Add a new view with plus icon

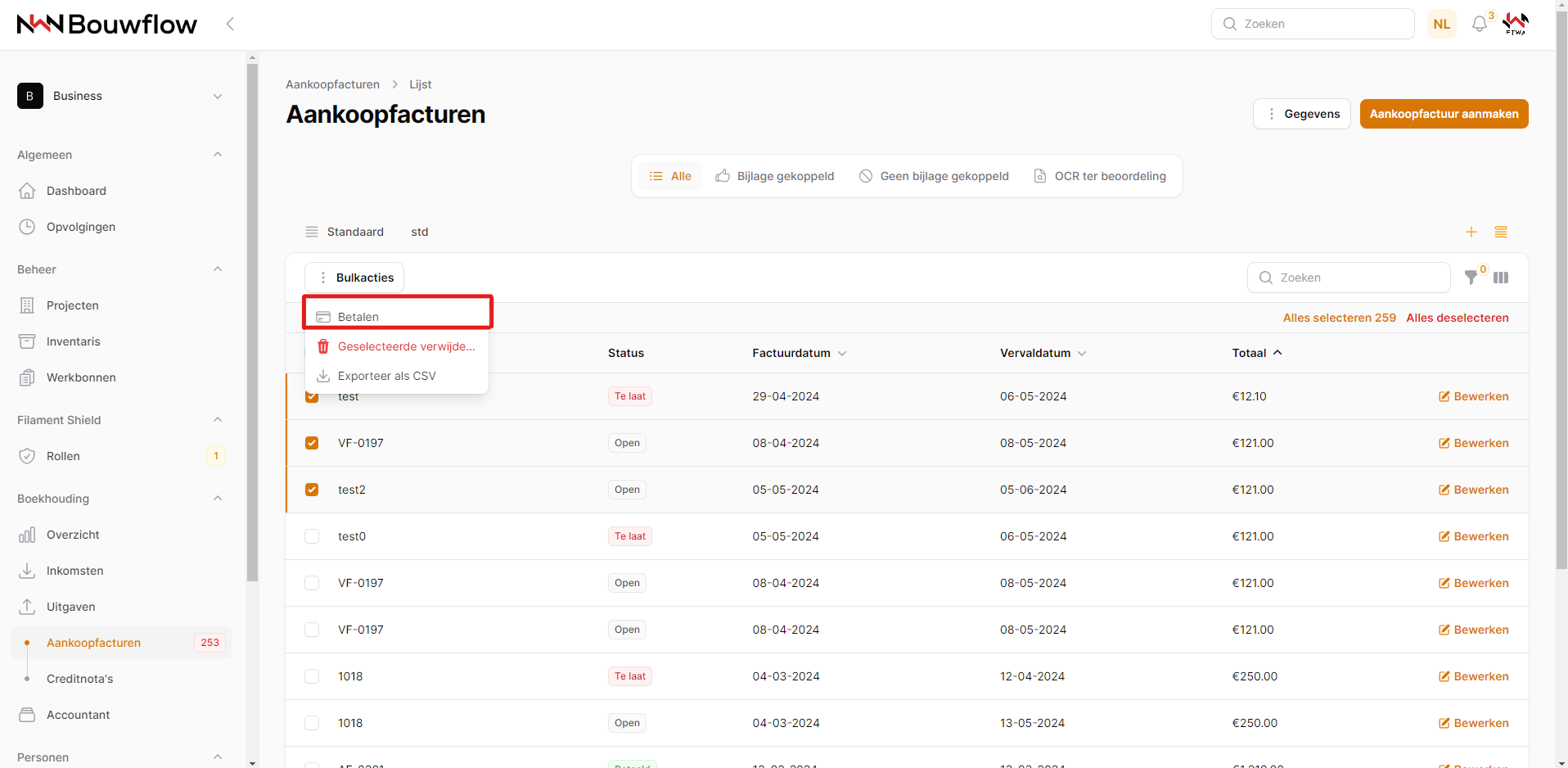click(x=1471, y=232)
